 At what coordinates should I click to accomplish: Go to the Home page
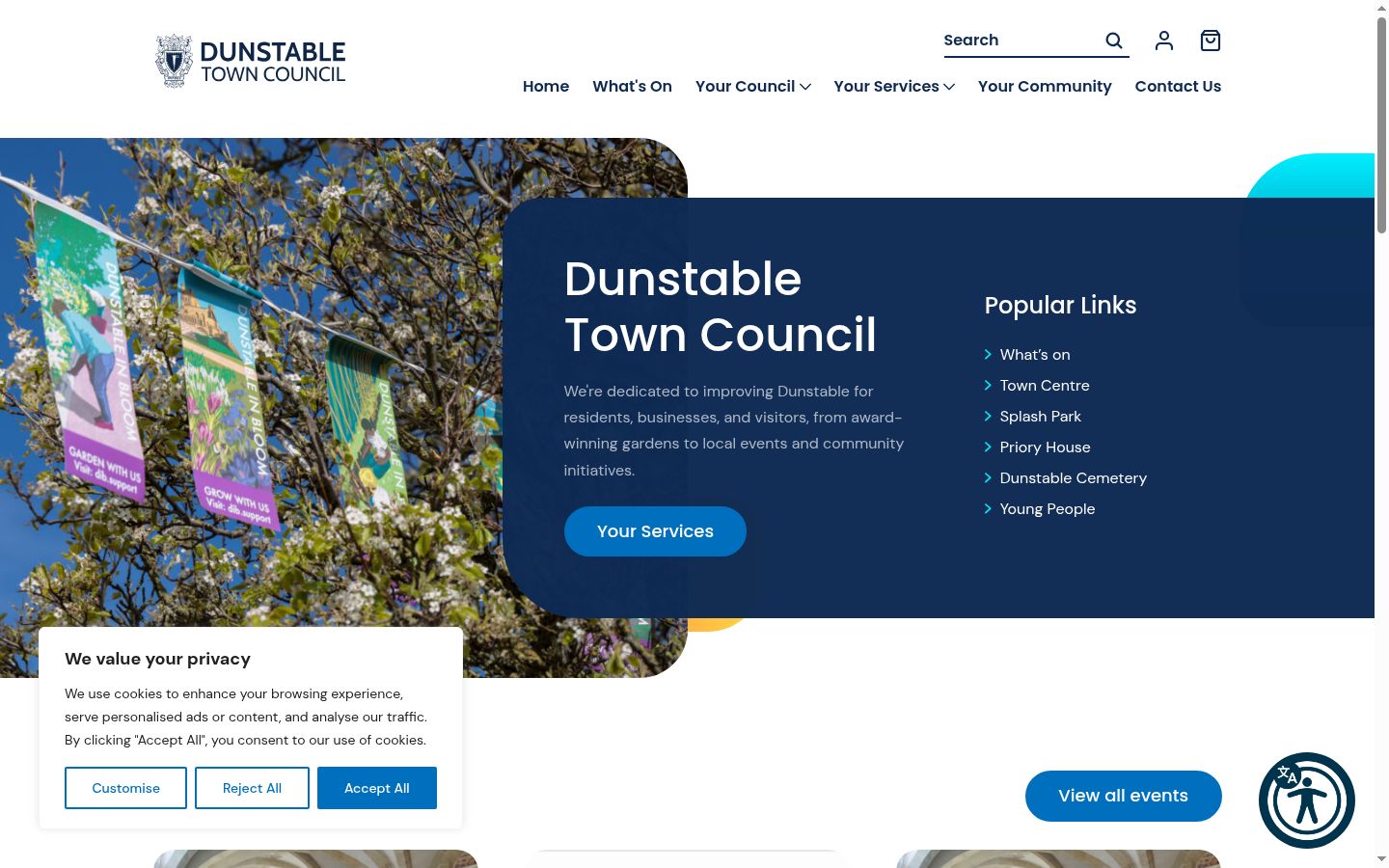546,87
